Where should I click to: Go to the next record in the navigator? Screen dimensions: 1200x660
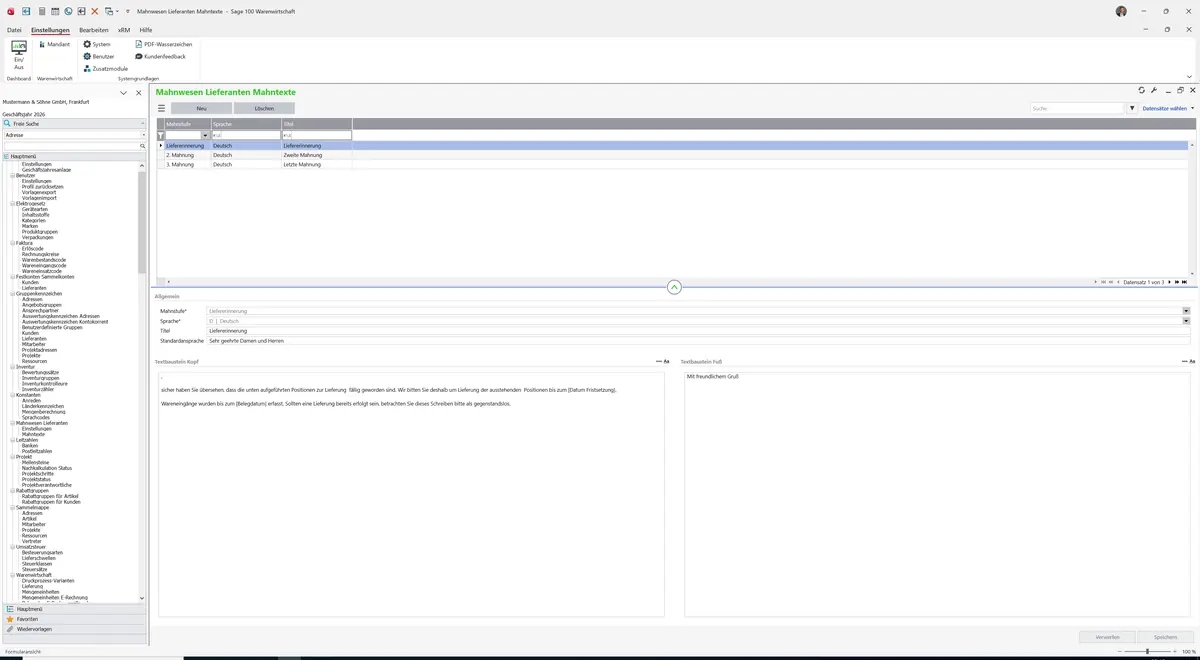tap(1171, 282)
